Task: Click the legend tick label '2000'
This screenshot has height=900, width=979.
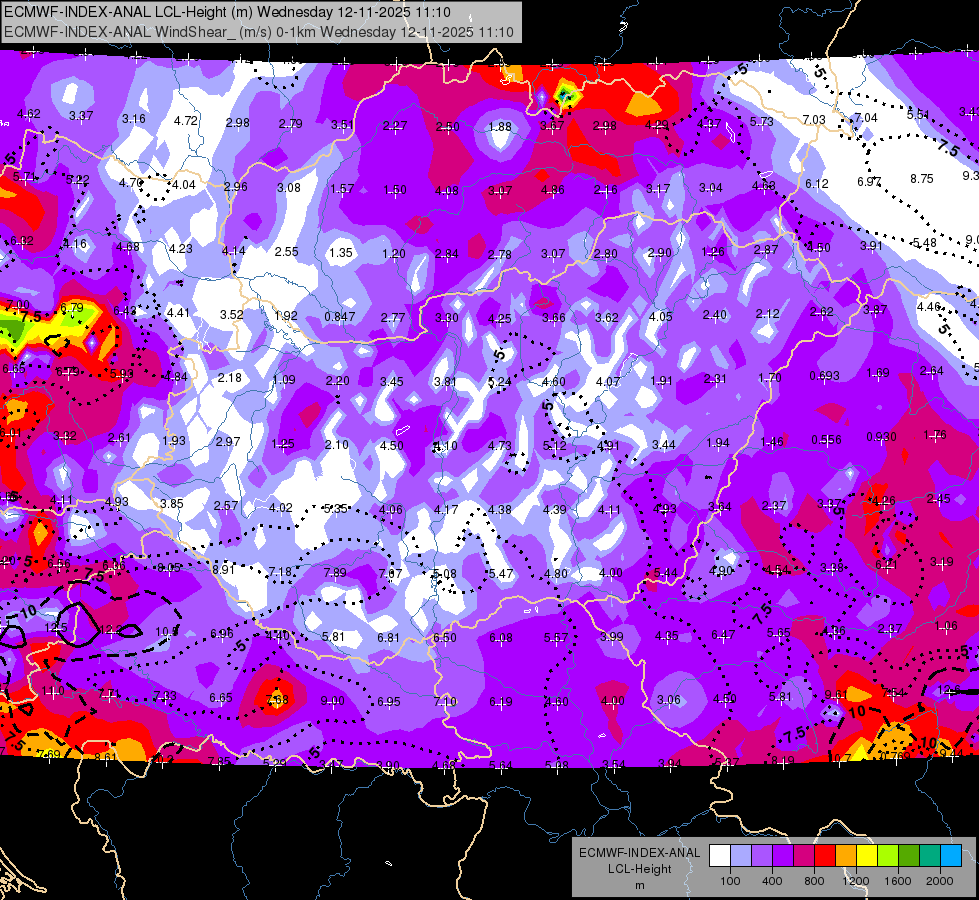Action: [x=940, y=881]
